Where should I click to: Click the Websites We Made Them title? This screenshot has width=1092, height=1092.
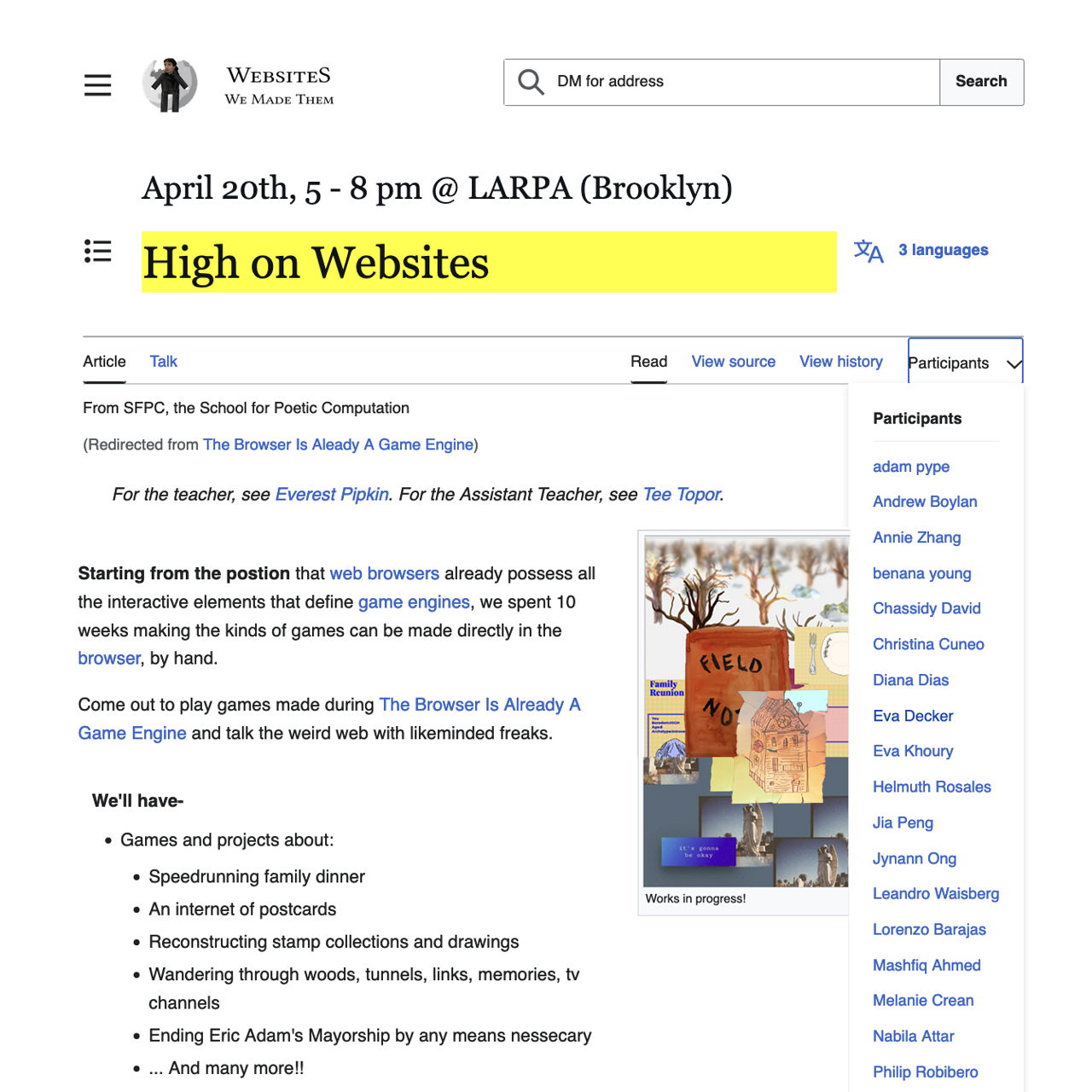[x=279, y=85]
